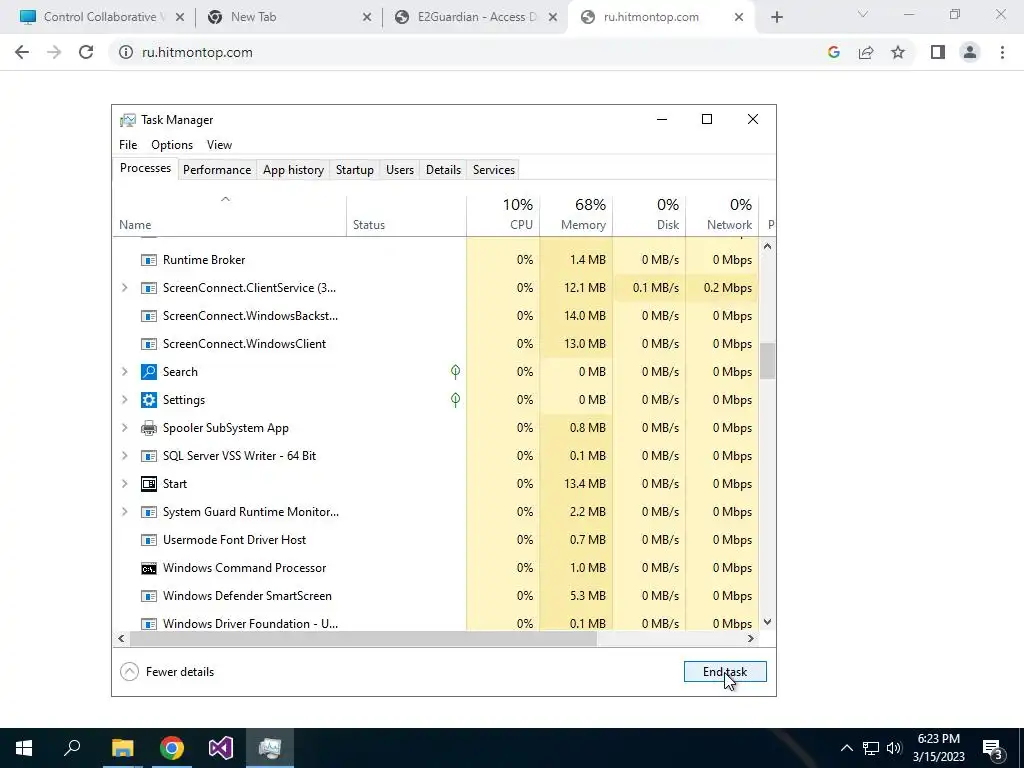Click the Windows Start button
Viewport: 1024px width, 768px height.
click(x=24, y=748)
